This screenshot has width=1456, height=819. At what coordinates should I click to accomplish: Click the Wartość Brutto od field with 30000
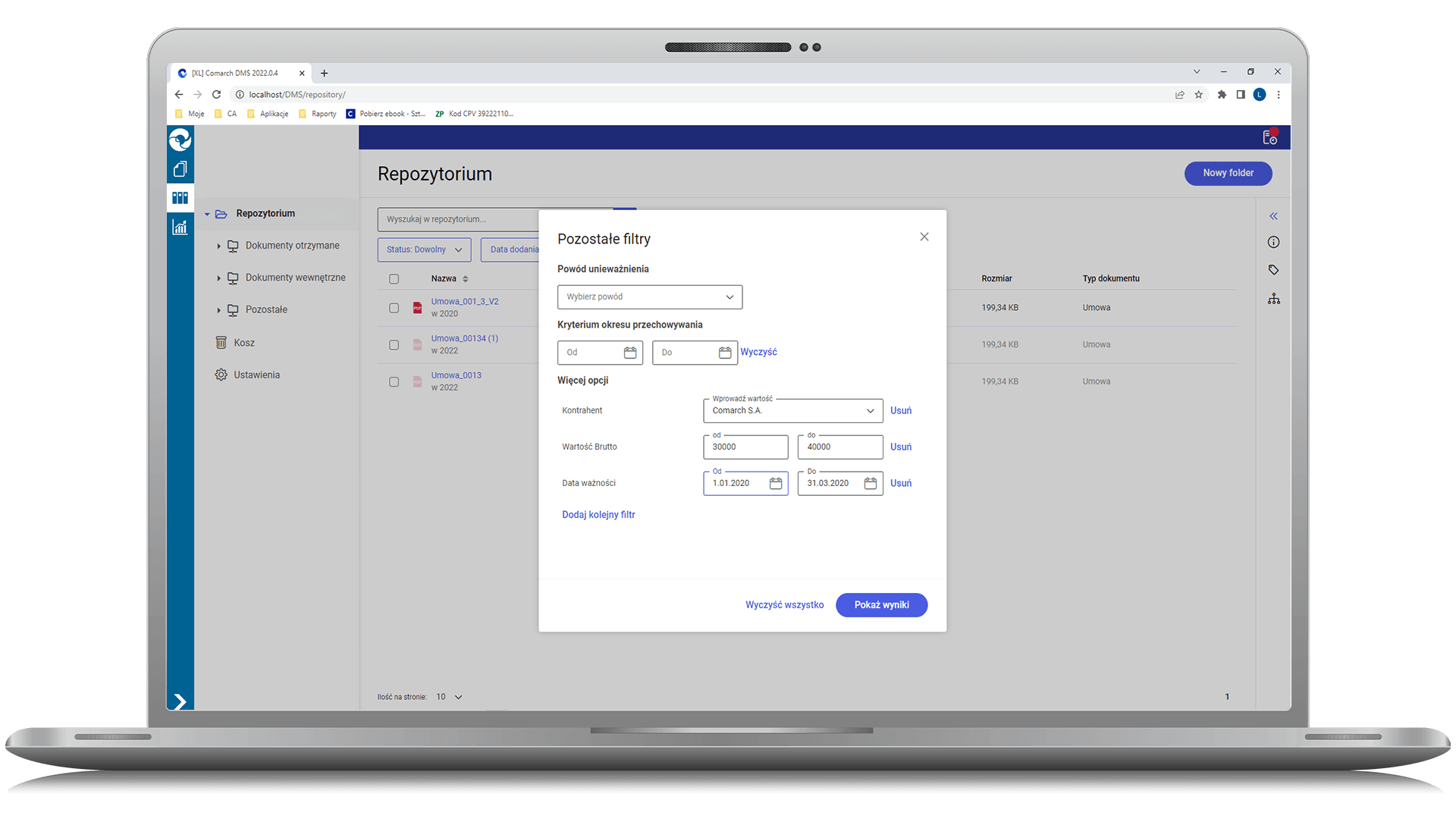(745, 447)
